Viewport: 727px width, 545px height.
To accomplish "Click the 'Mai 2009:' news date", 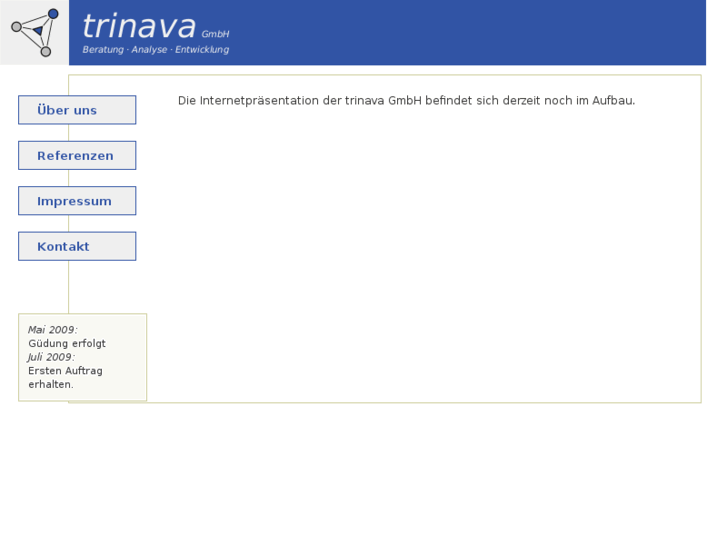I will [x=53, y=330].
